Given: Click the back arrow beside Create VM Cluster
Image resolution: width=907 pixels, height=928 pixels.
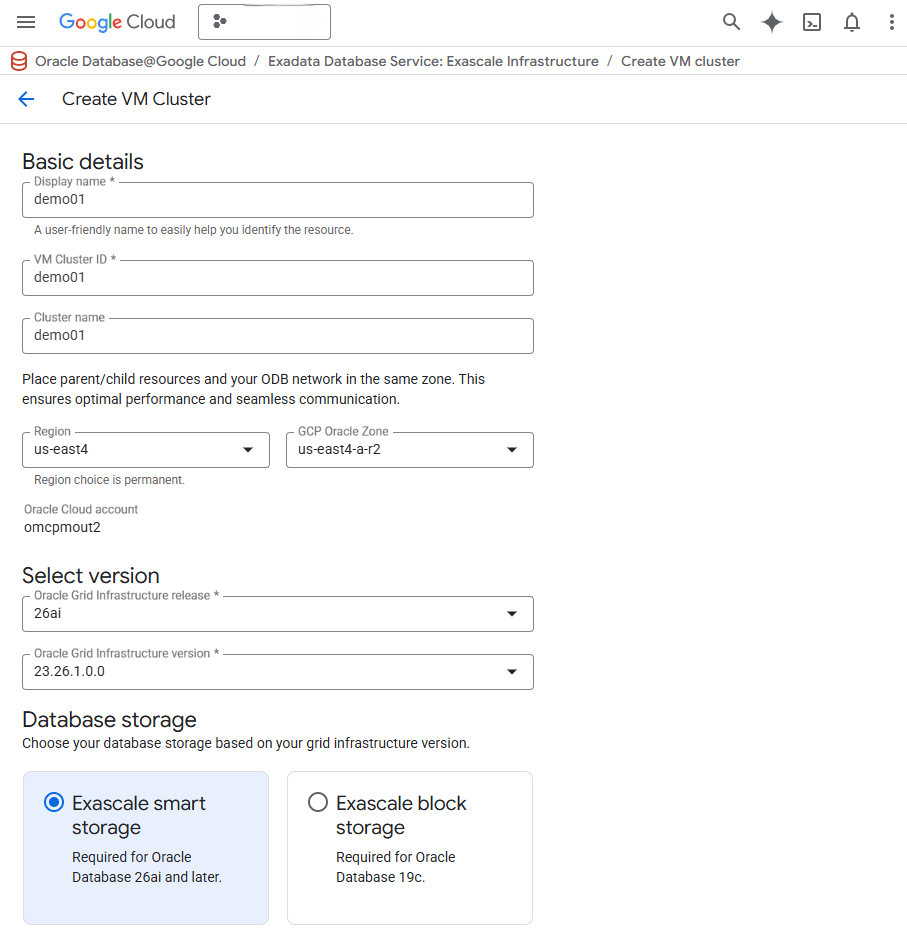Looking at the screenshot, I should coord(26,99).
